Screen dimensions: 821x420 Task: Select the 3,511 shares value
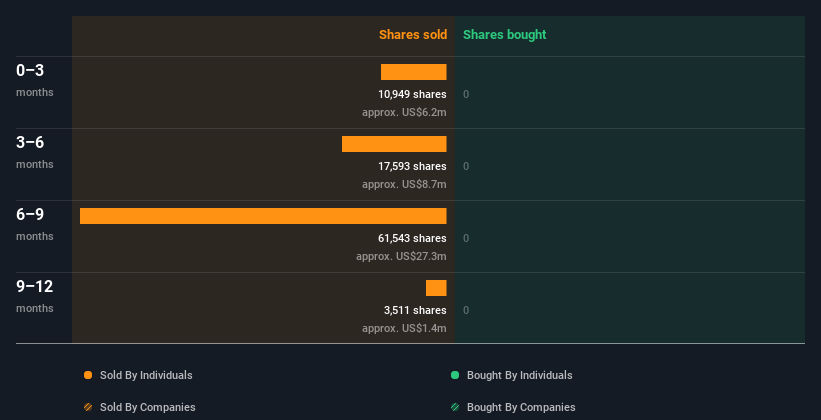[x=415, y=310]
